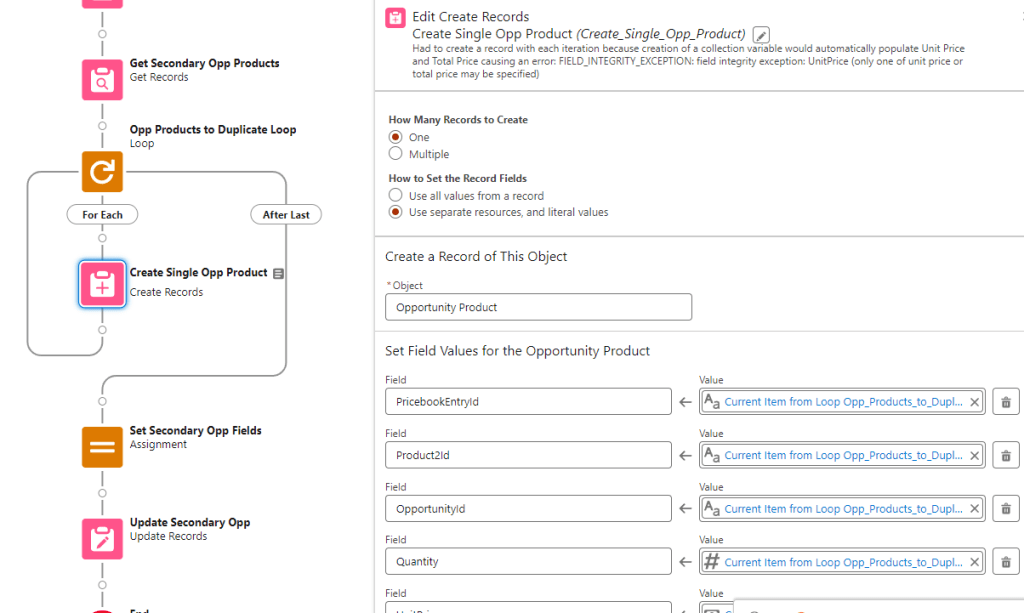Select the One records radio option
Viewport: 1024px width, 613px height.
click(396, 137)
